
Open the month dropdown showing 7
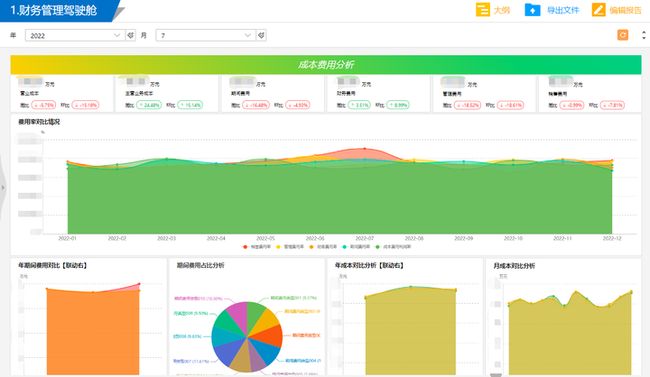(205, 35)
